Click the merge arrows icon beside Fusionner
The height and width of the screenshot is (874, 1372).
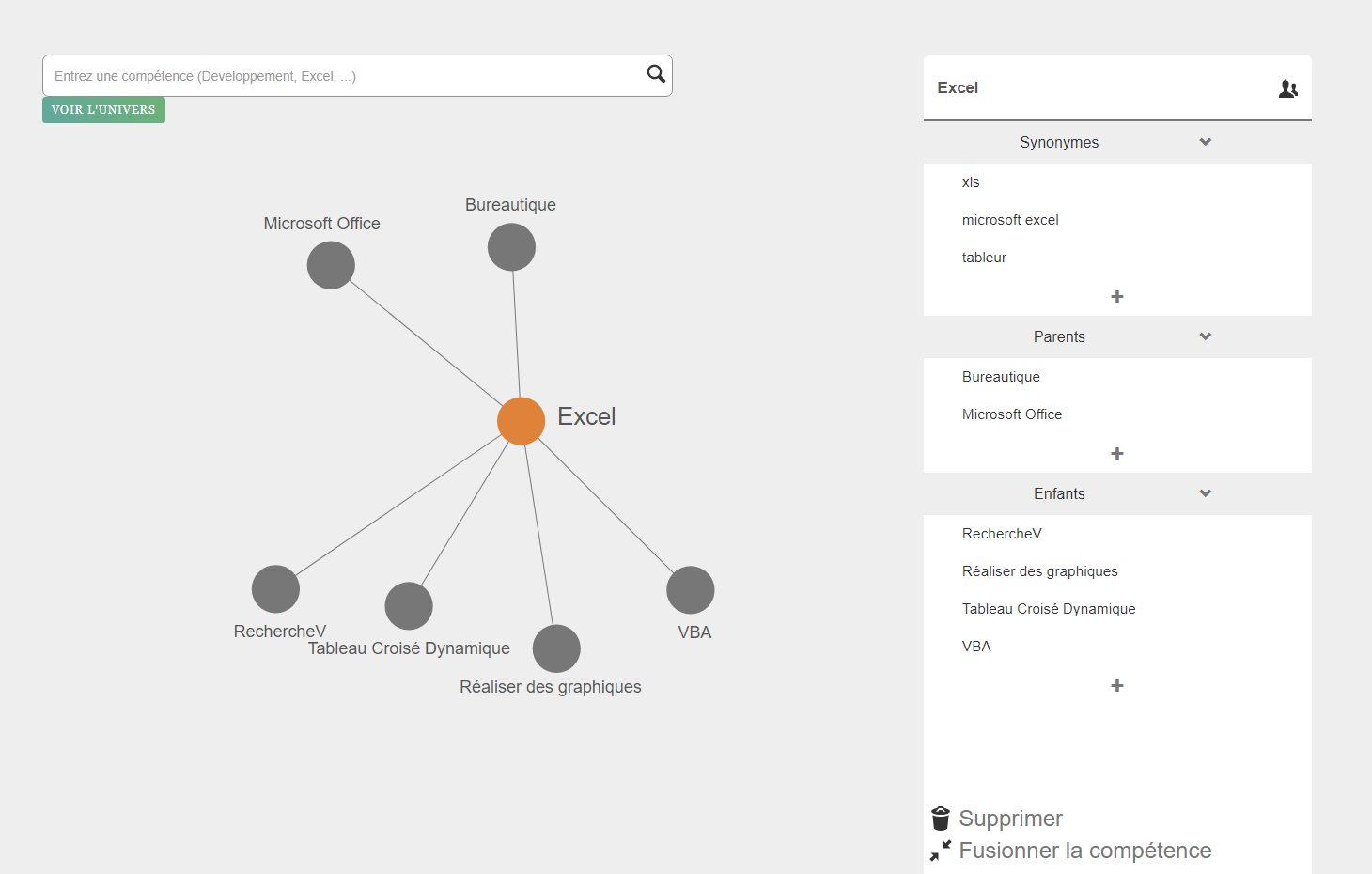(941, 851)
